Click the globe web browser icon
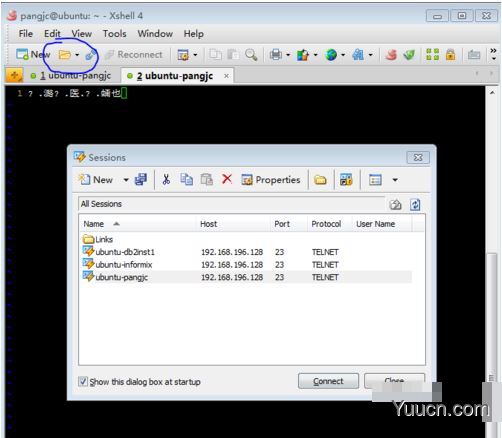Screen dimensions: 502x438 coord(331,54)
